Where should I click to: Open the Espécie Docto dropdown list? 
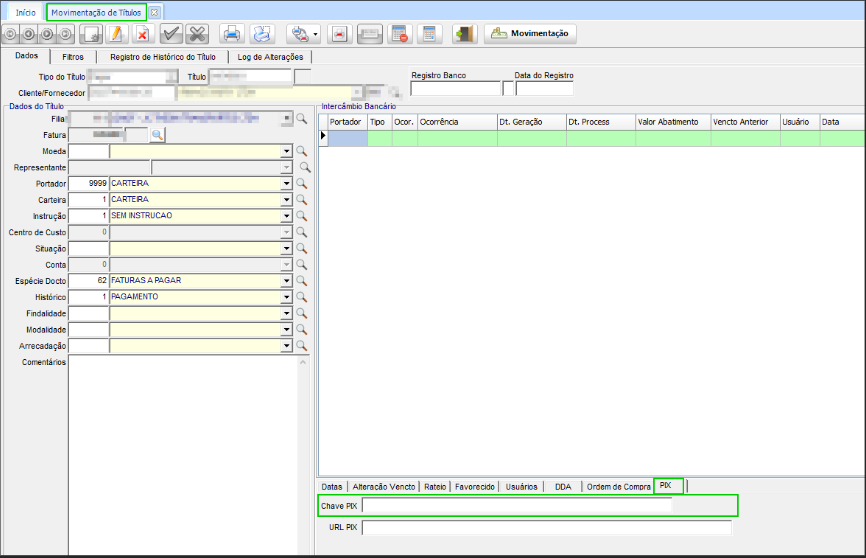[287, 281]
